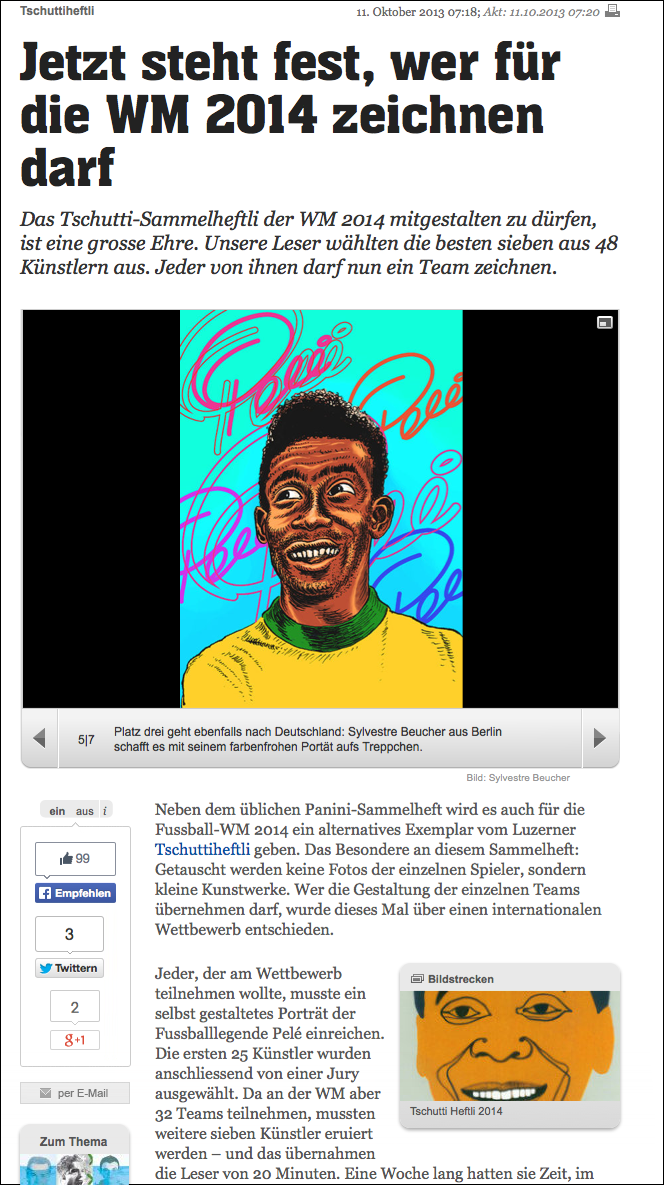The width and height of the screenshot is (664, 1185).
Task: Toggle social buttons to aus
Action: click(85, 811)
